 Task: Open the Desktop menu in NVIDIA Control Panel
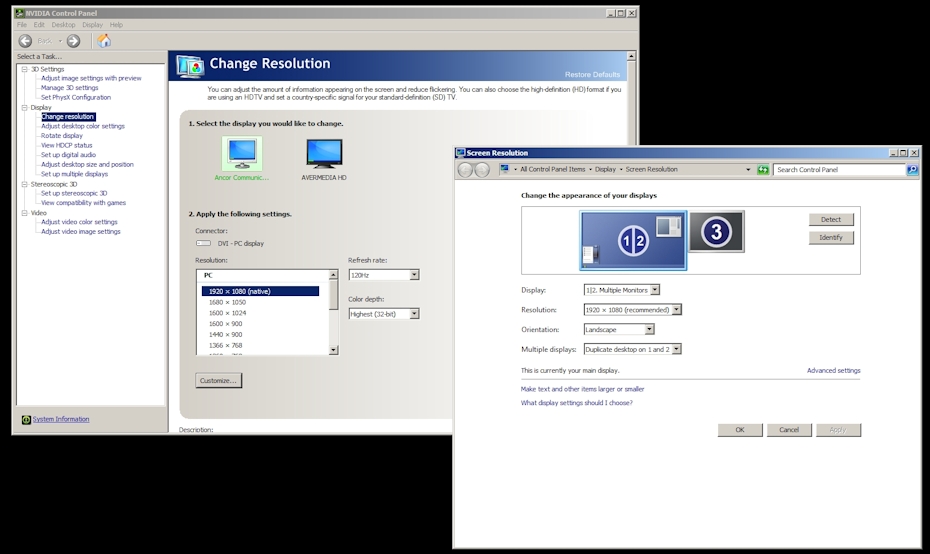point(63,25)
